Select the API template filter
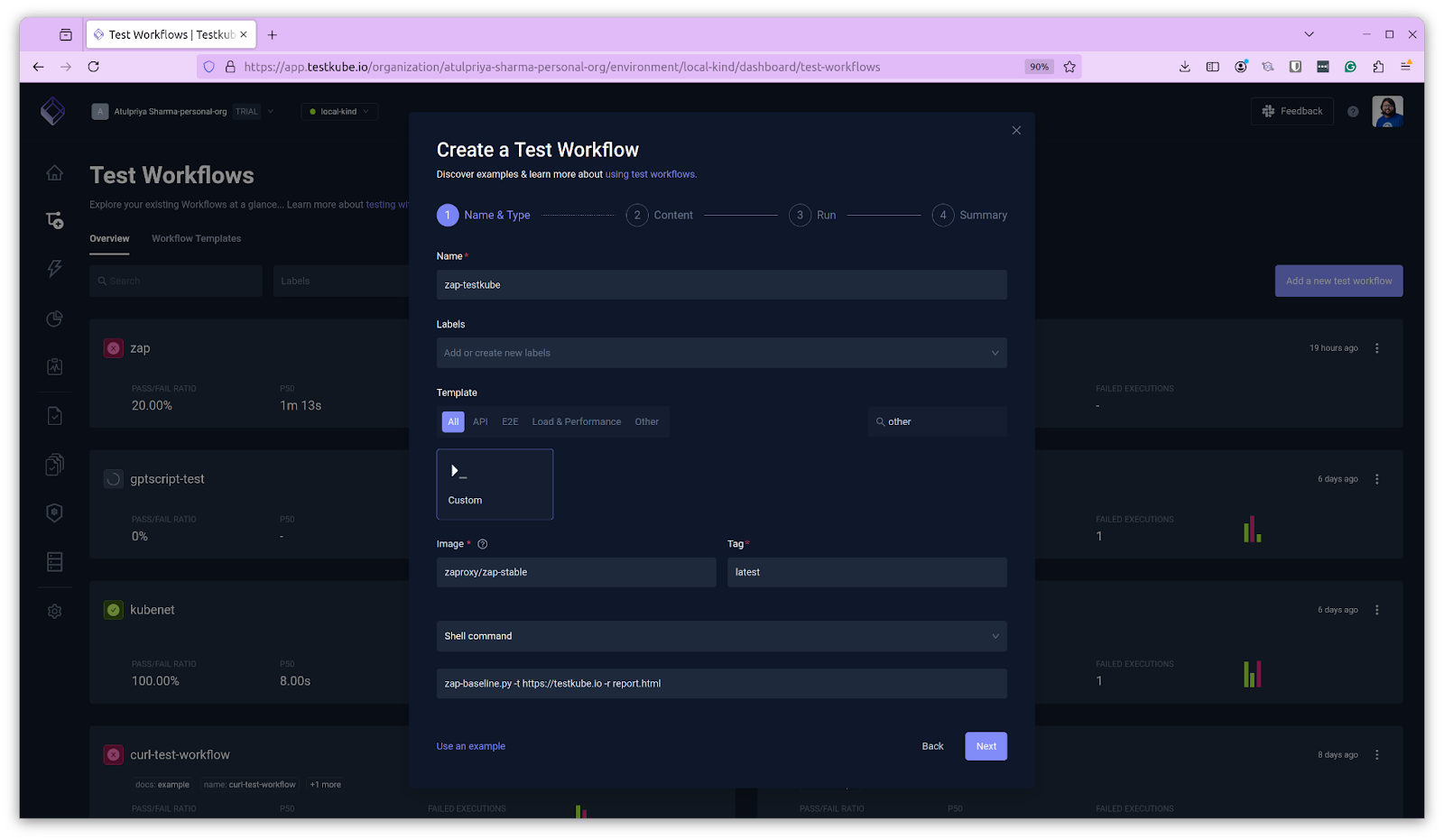The width and height of the screenshot is (1444, 840). pos(480,421)
